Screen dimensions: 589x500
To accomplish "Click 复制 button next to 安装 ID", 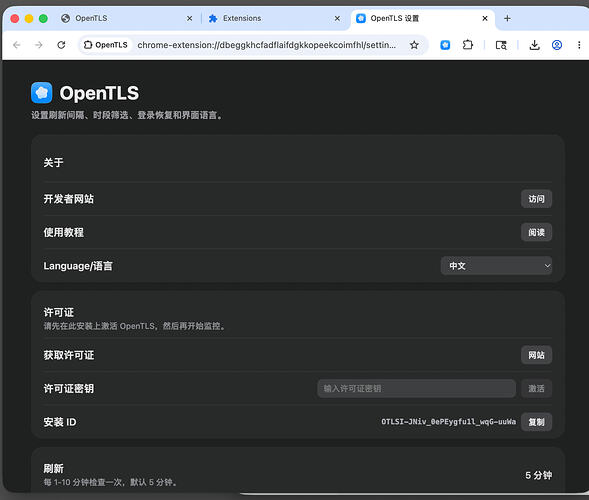I will [x=536, y=422].
